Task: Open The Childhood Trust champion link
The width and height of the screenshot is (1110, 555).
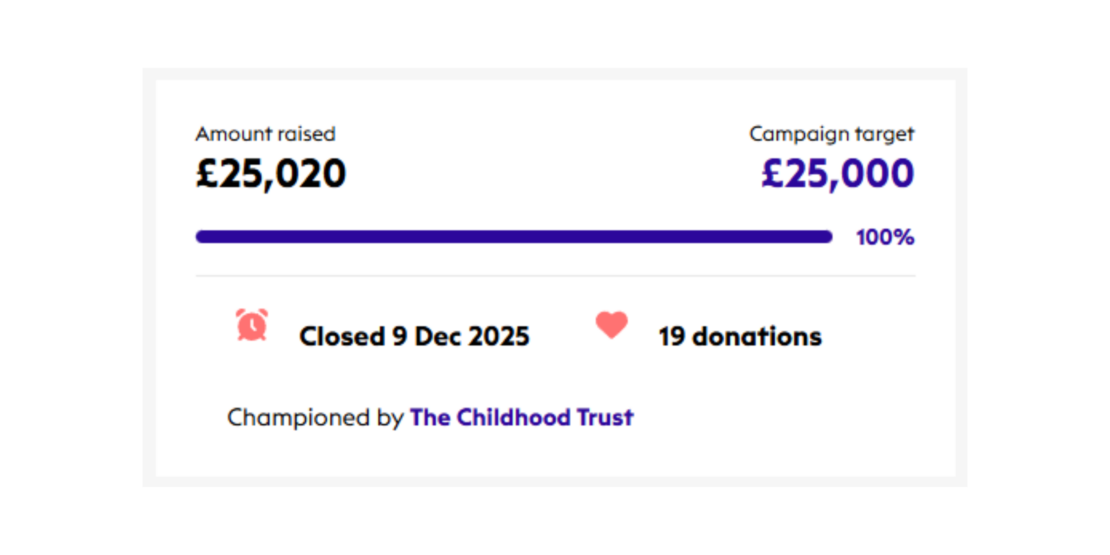Action: pos(521,417)
